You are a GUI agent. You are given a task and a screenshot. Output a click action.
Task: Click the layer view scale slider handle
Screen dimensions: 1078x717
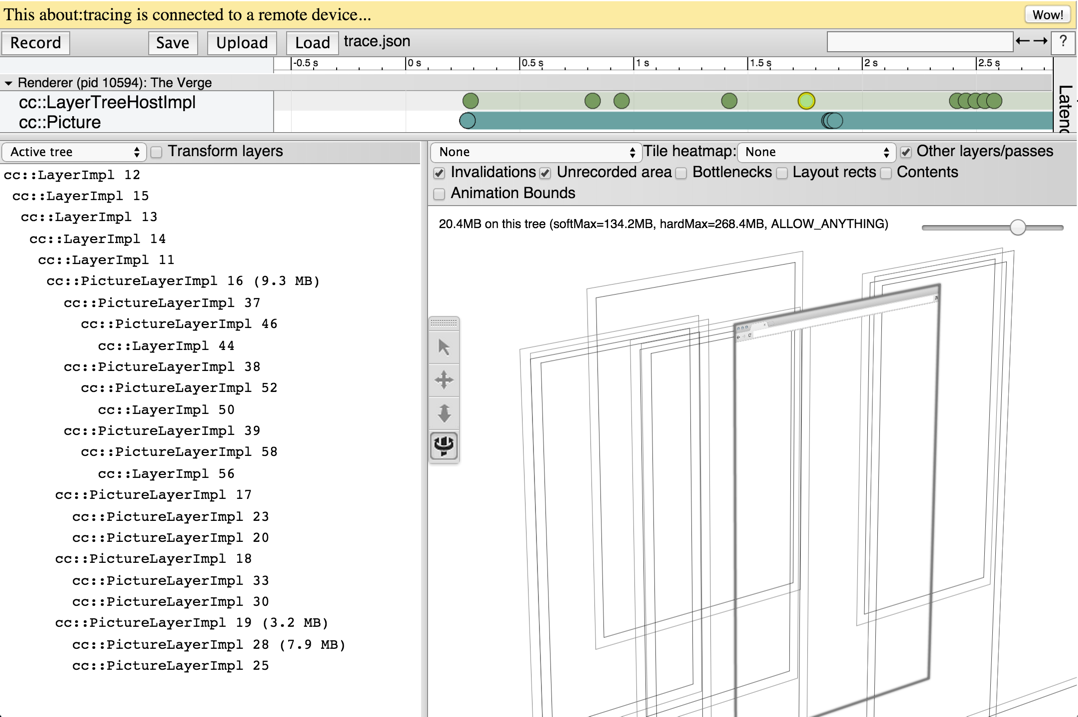point(1017,227)
